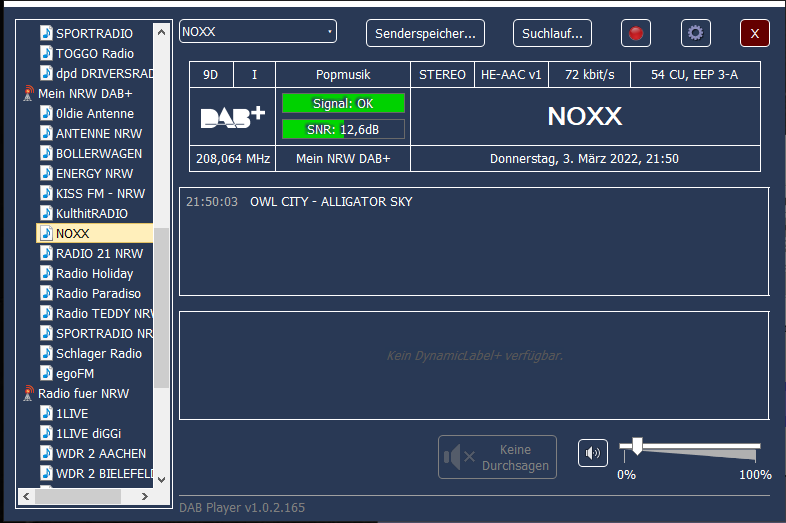The width and height of the screenshot is (786, 523).
Task: Select Radio Paradiso station
Action: (x=98, y=294)
